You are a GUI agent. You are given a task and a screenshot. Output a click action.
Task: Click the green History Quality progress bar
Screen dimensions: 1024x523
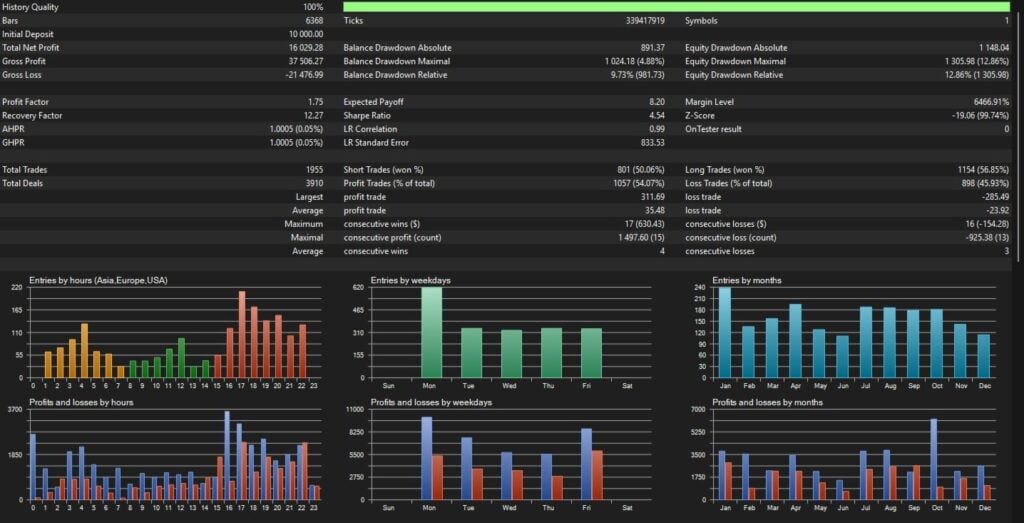click(676, 7)
